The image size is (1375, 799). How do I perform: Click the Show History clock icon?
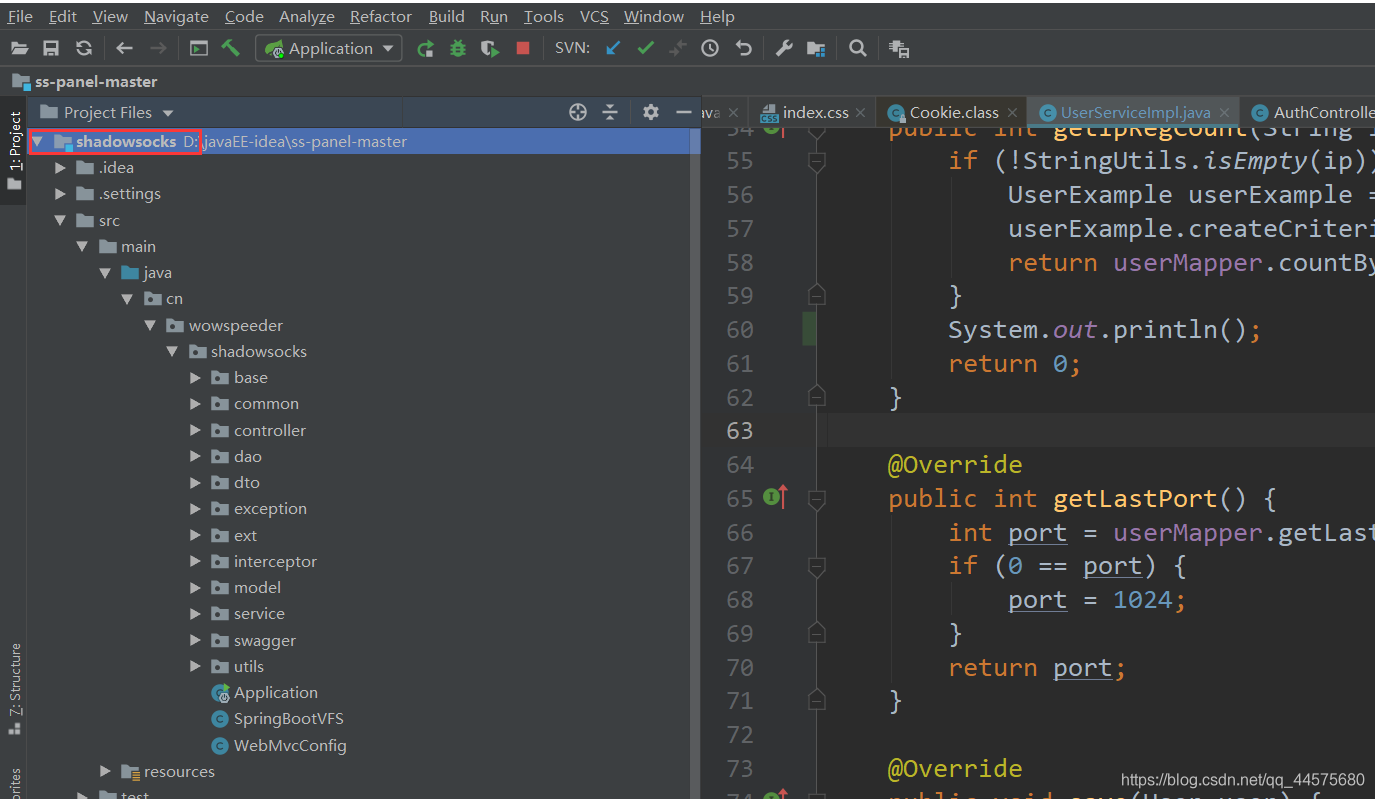[x=710, y=48]
